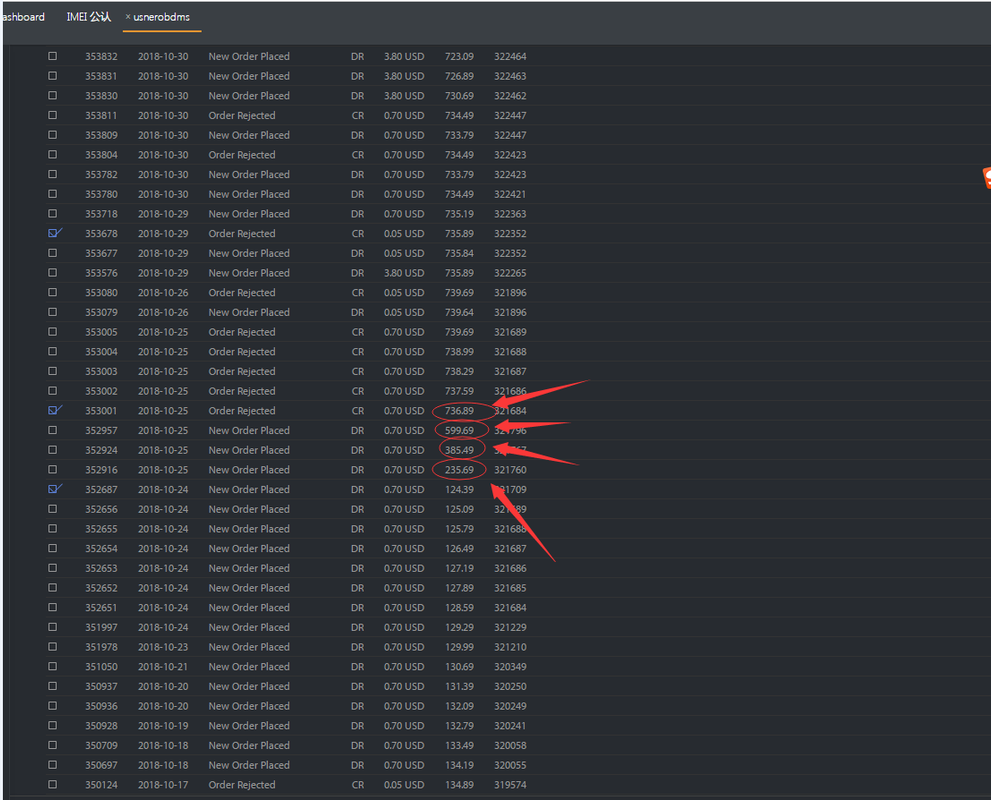The image size is (991, 800).
Task: Click ID 353004 in the table
Action: coord(101,351)
